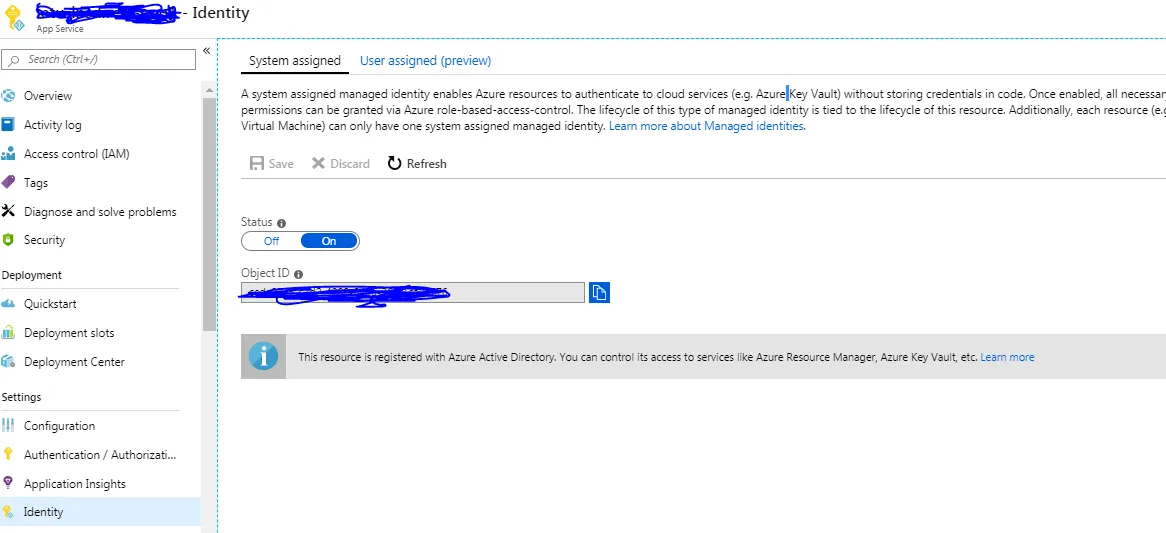Click the Discard X icon
The width and height of the screenshot is (1166, 533).
pyautogui.click(x=318, y=164)
